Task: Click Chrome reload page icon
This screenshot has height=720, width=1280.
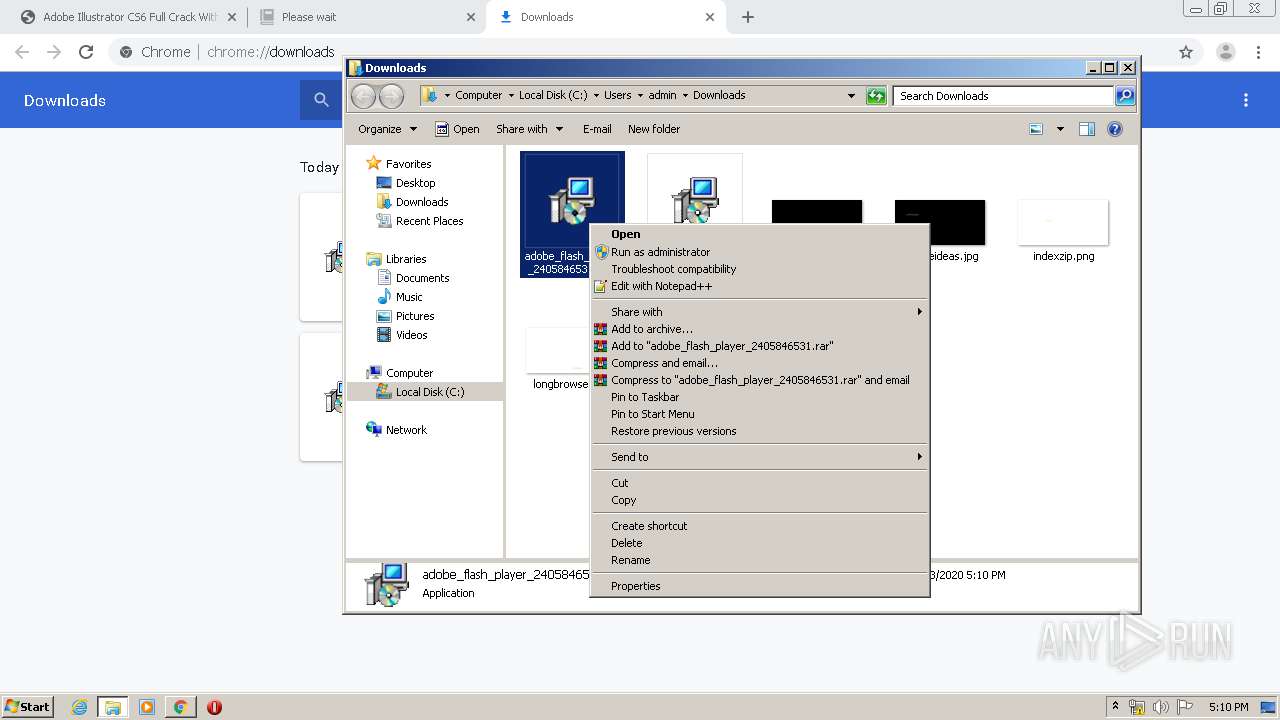Action: tap(86, 52)
